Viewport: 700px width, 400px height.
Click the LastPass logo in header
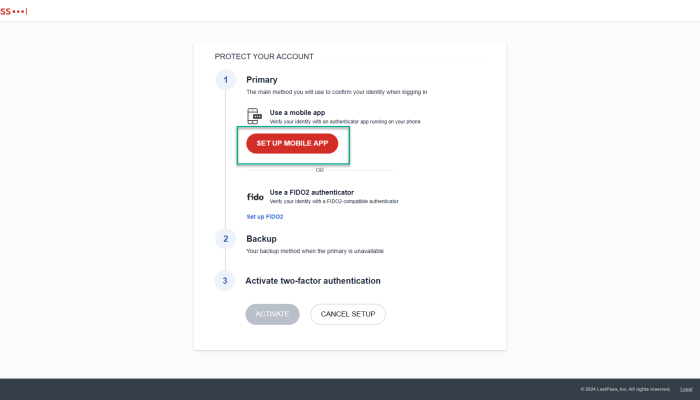(x=13, y=11)
